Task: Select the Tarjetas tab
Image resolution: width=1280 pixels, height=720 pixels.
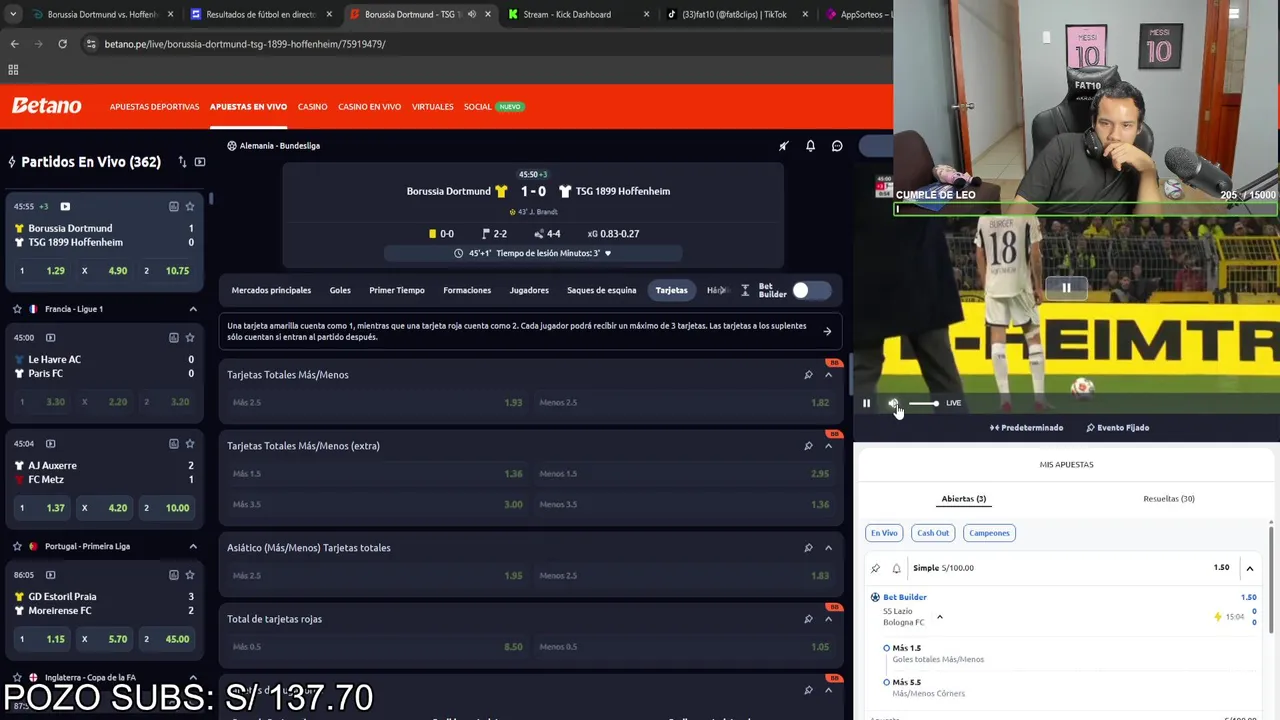Action: (671, 290)
